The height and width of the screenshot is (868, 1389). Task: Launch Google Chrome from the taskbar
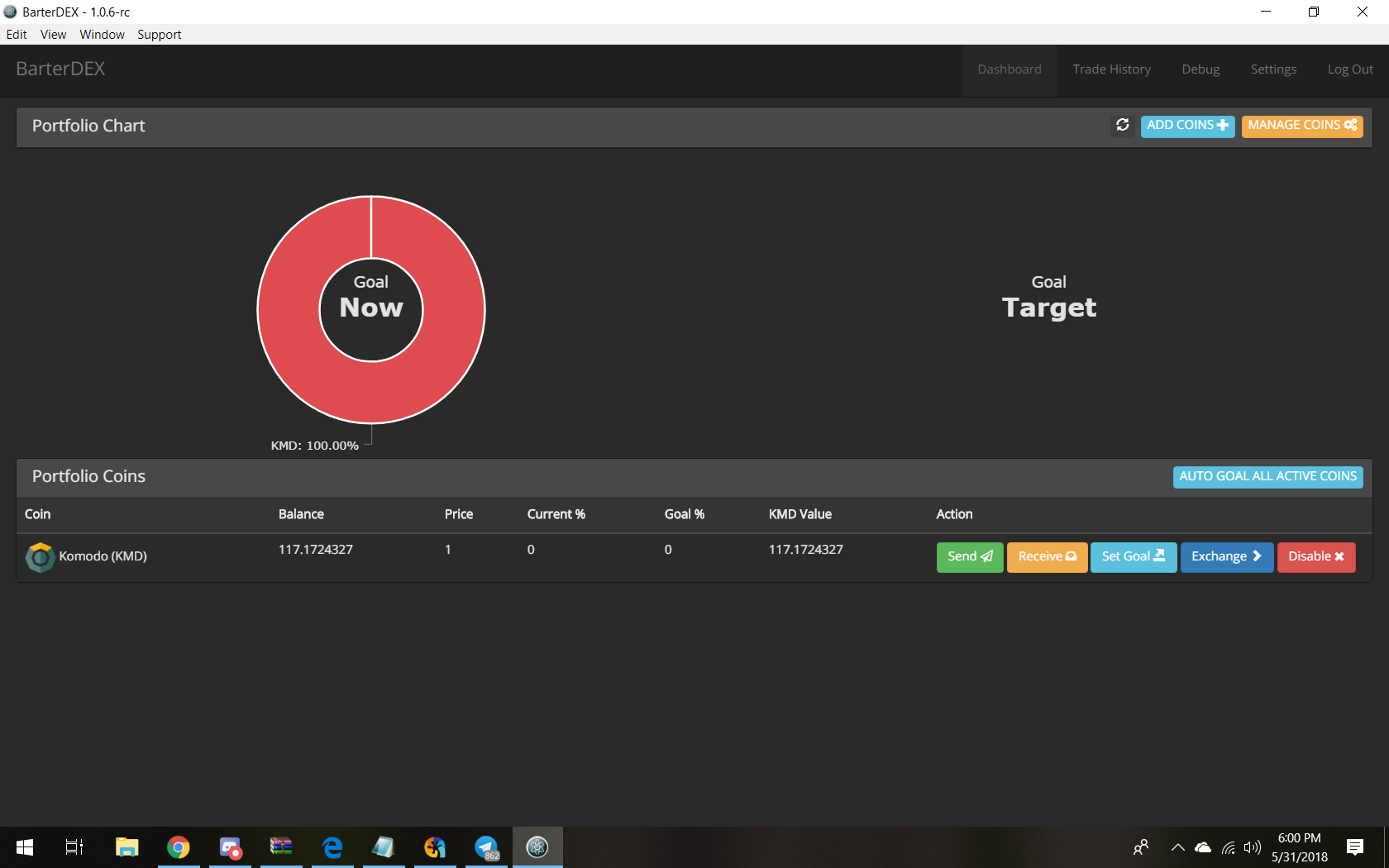click(178, 847)
